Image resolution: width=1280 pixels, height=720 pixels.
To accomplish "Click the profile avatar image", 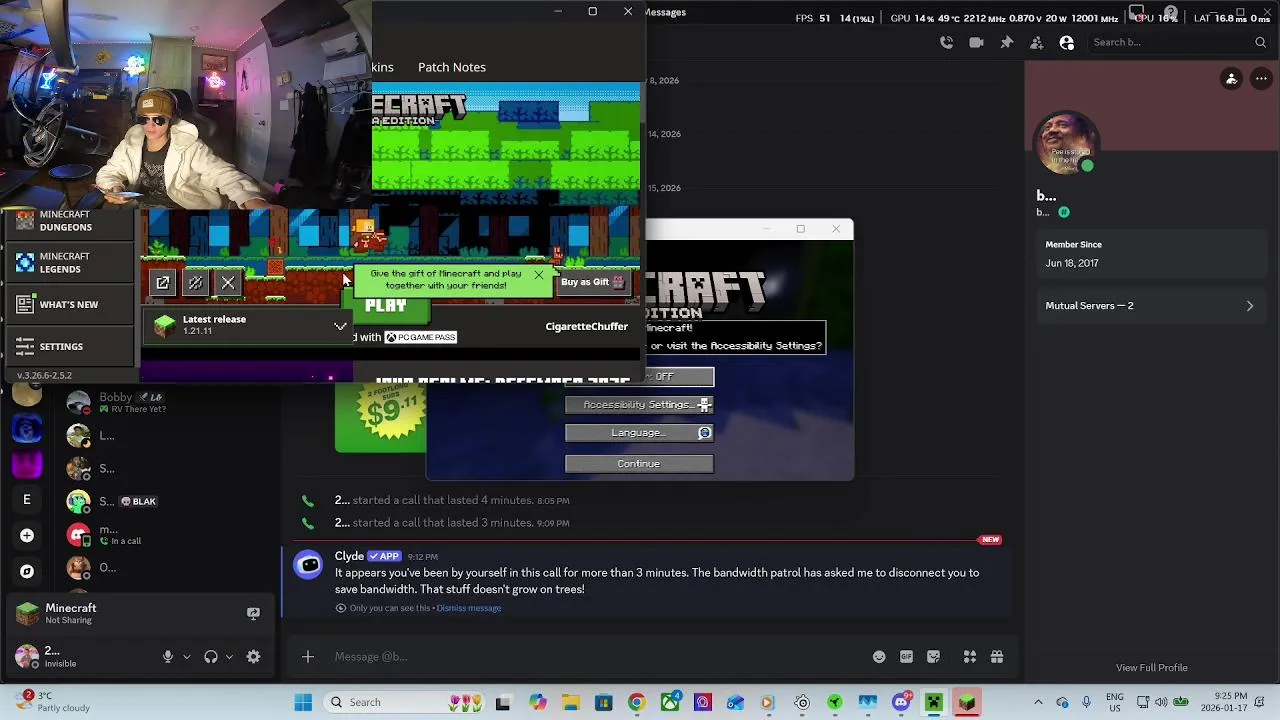I will point(1066,142).
